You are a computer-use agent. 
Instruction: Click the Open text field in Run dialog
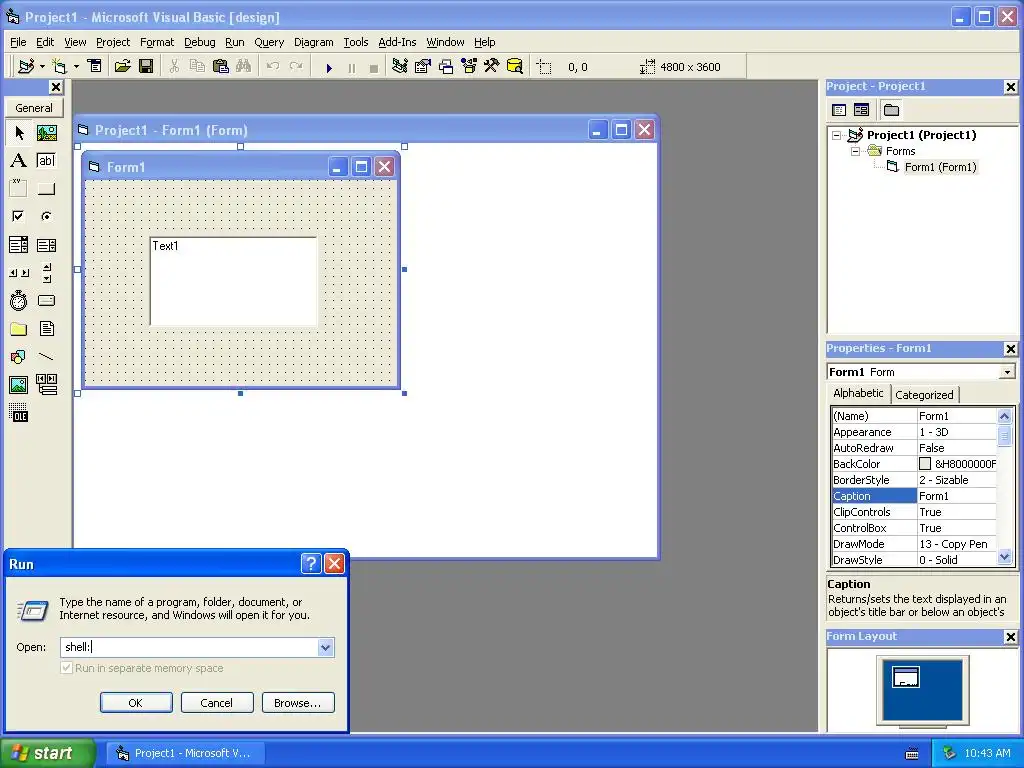tap(189, 647)
